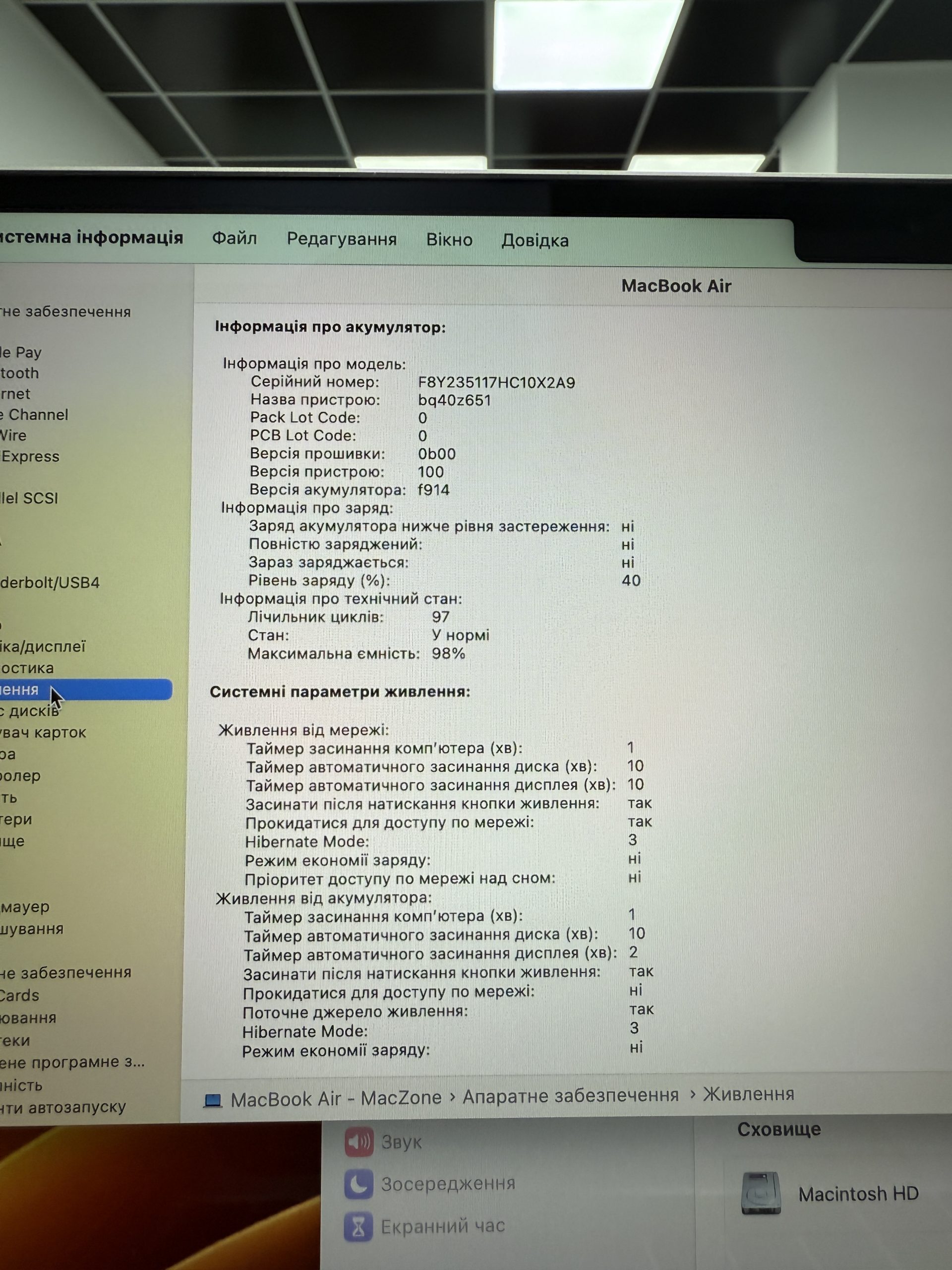Select Fibre Channel in sidebar
This screenshot has width=952, height=1270.
pyautogui.click(x=34, y=415)
